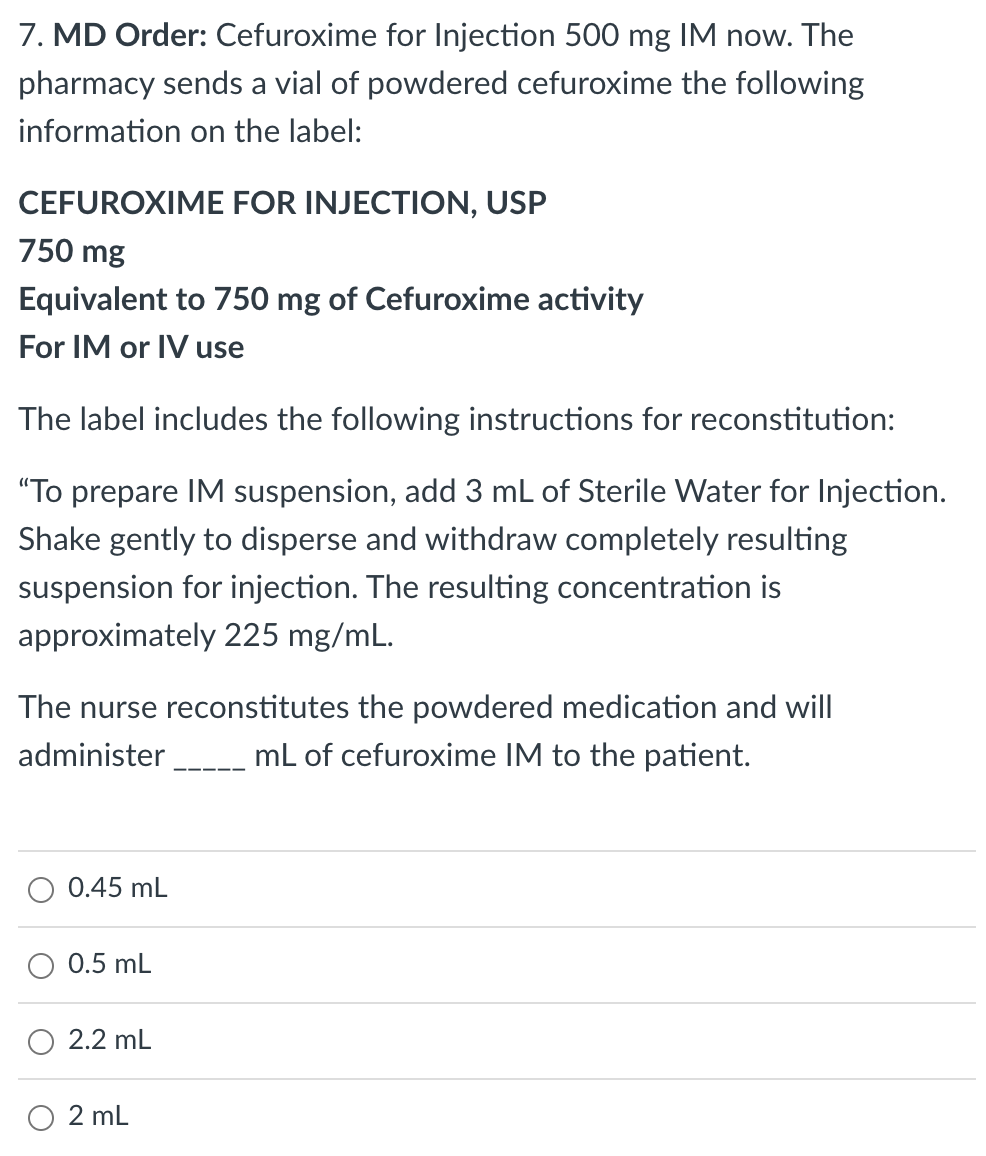Click the CEFUROXIME FOR INJECTION, USP heading

click(282, 203)
